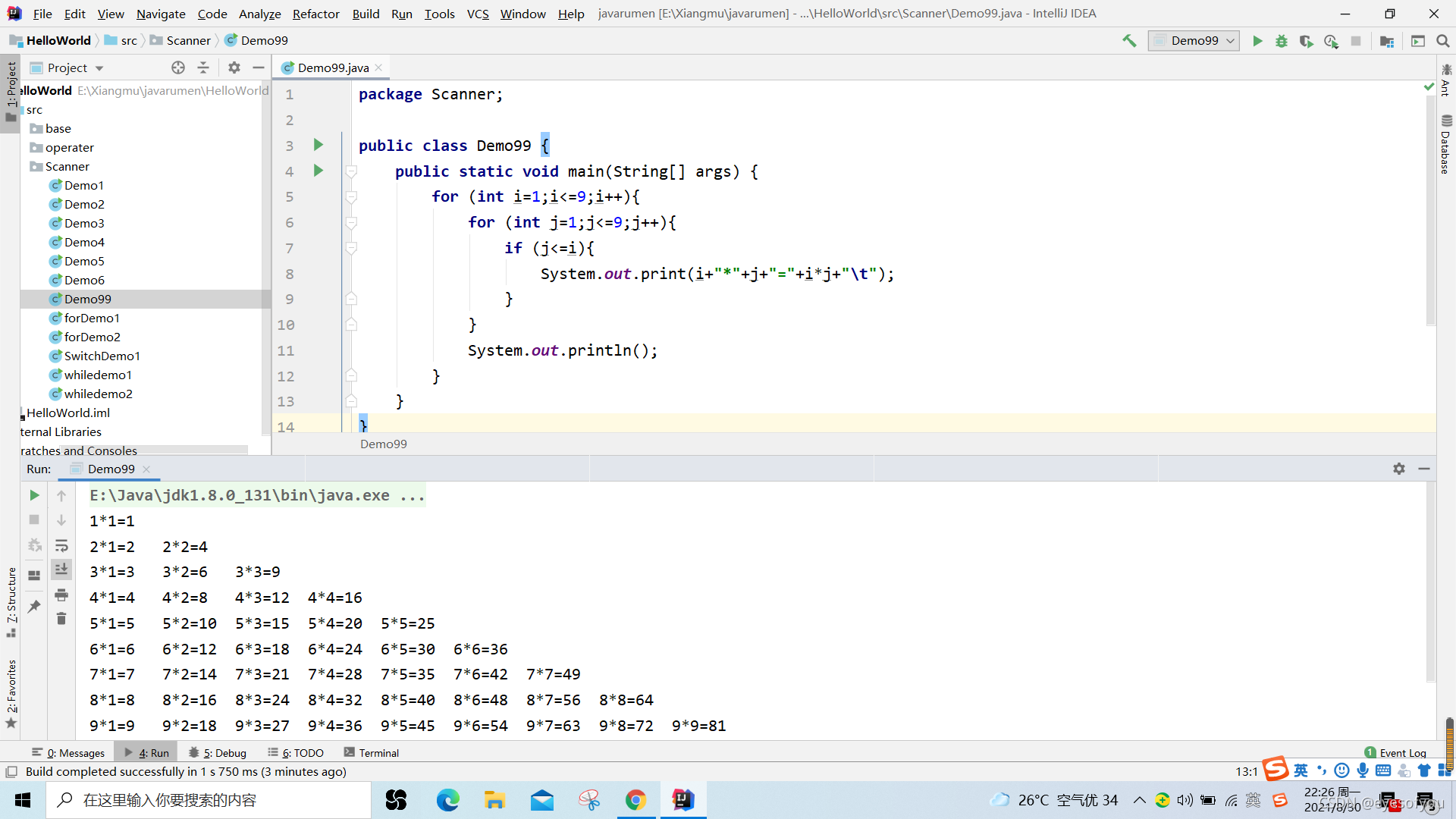Viewport: 1456px width, 819px height.
Task: Toggle the Ant side panel
Action: (x=1446, y=80)
